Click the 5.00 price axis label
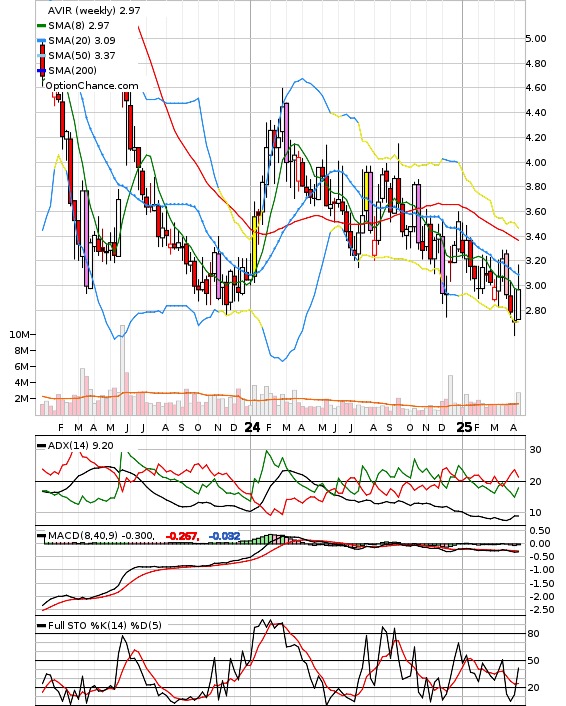The image size is (566, 706). [536, 39]
